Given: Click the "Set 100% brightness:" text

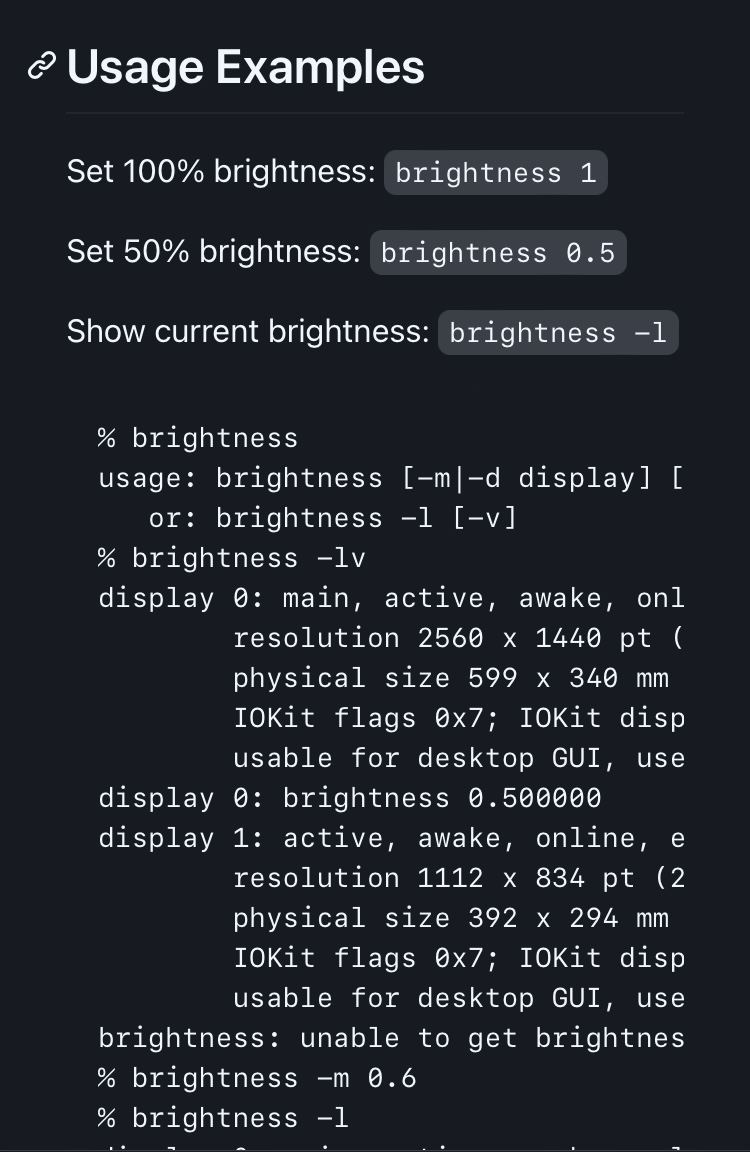Looking at the screenshot, I should [220, 172].
